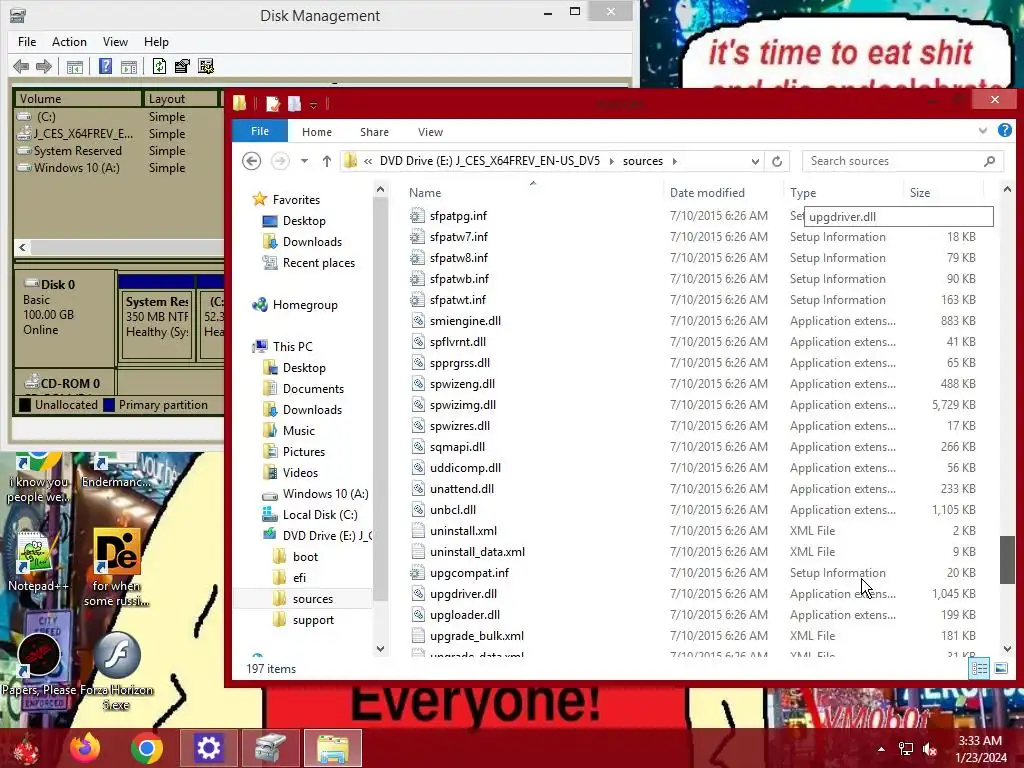
Task: Select Disk 0 in Disk Management graphical view
Action: coord(65,317)
